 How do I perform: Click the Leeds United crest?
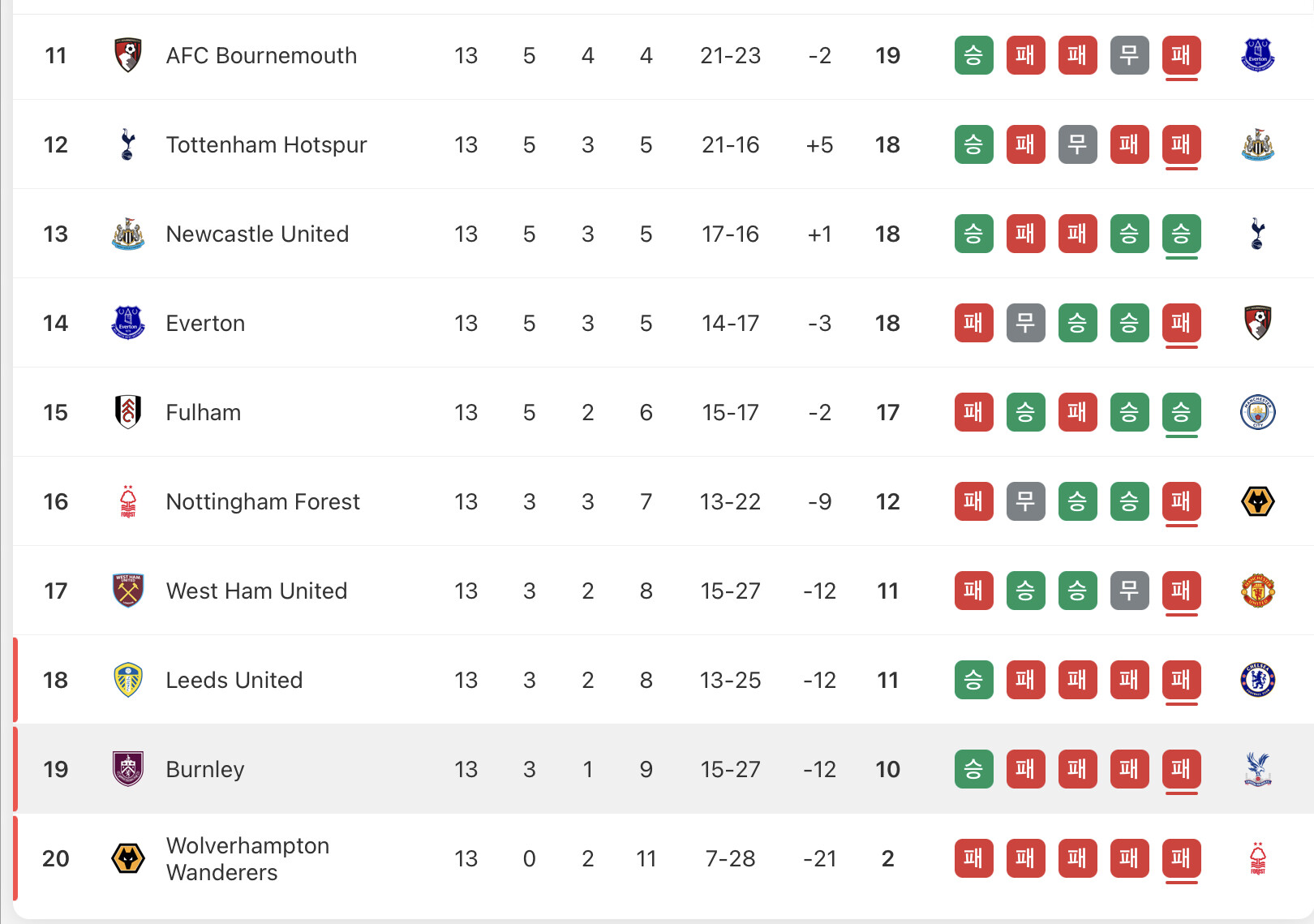(x=128, y=680)
